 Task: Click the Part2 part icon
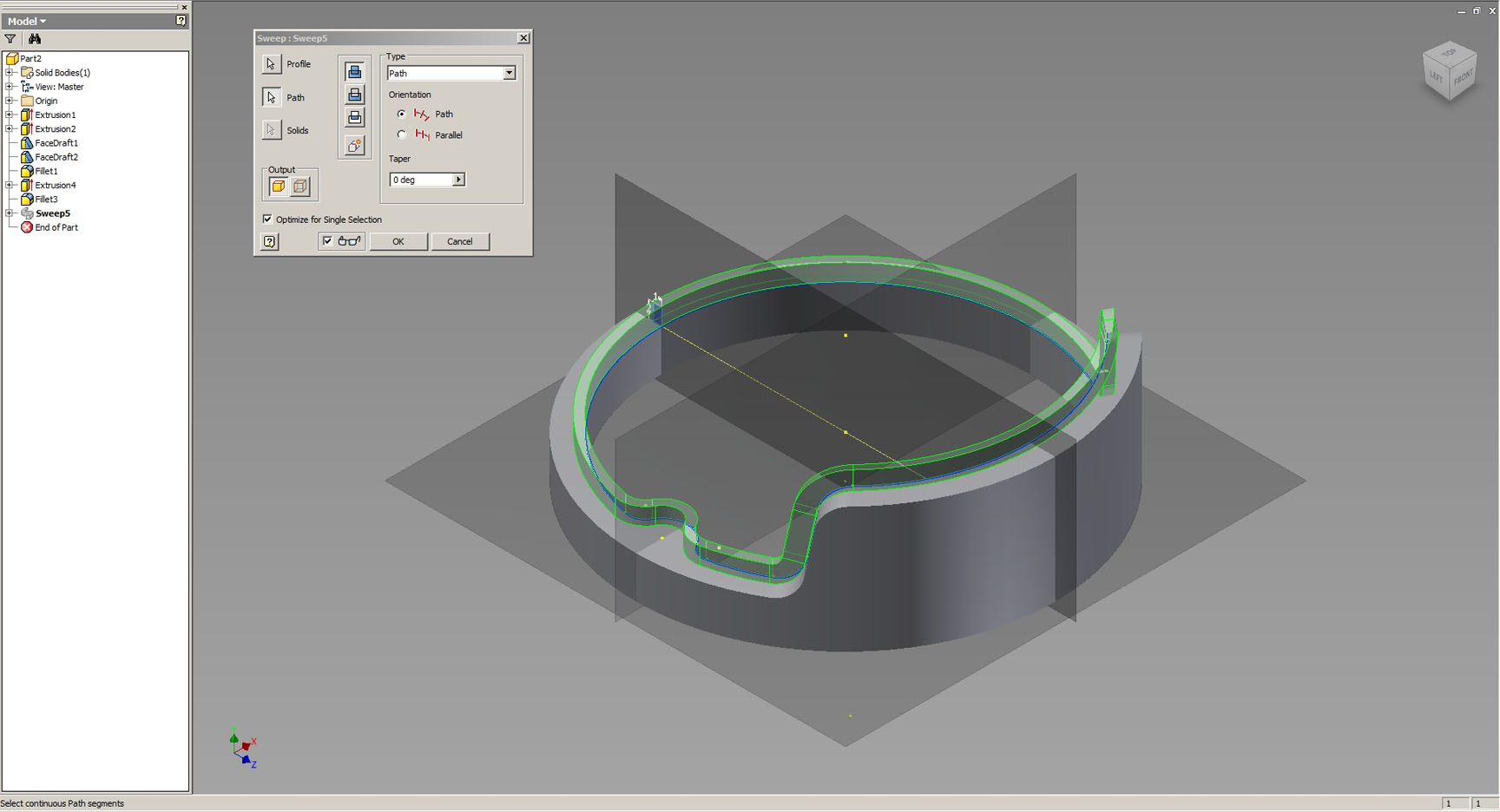click(x=12, y=58)
